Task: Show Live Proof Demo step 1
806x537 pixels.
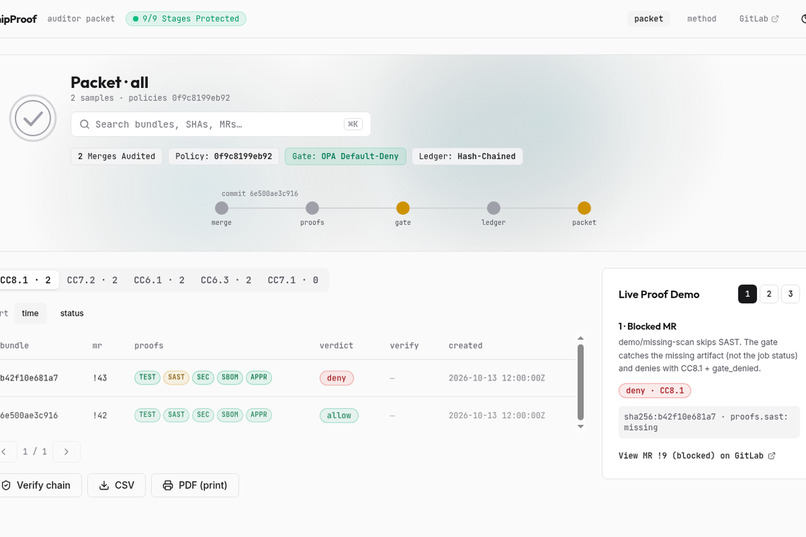Action: pos(747,294)
